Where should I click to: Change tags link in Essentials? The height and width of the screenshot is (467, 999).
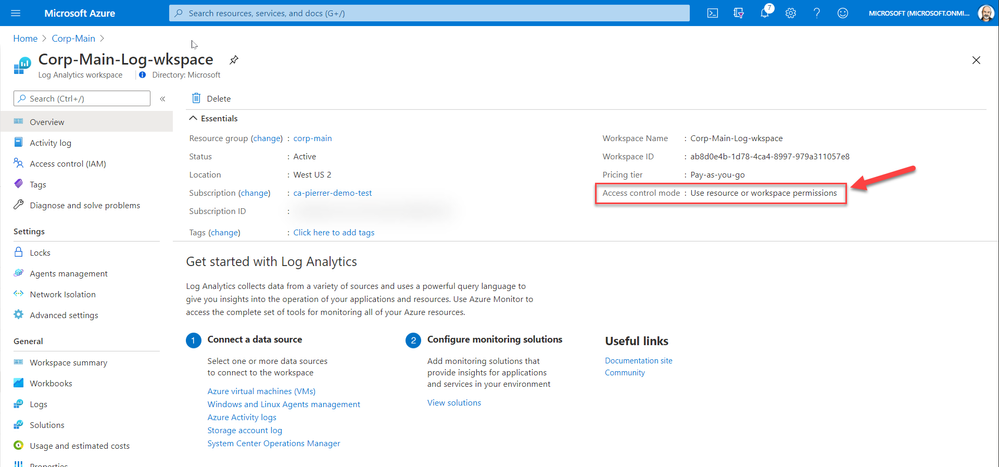pyautogui.click(x=224, y=233)
